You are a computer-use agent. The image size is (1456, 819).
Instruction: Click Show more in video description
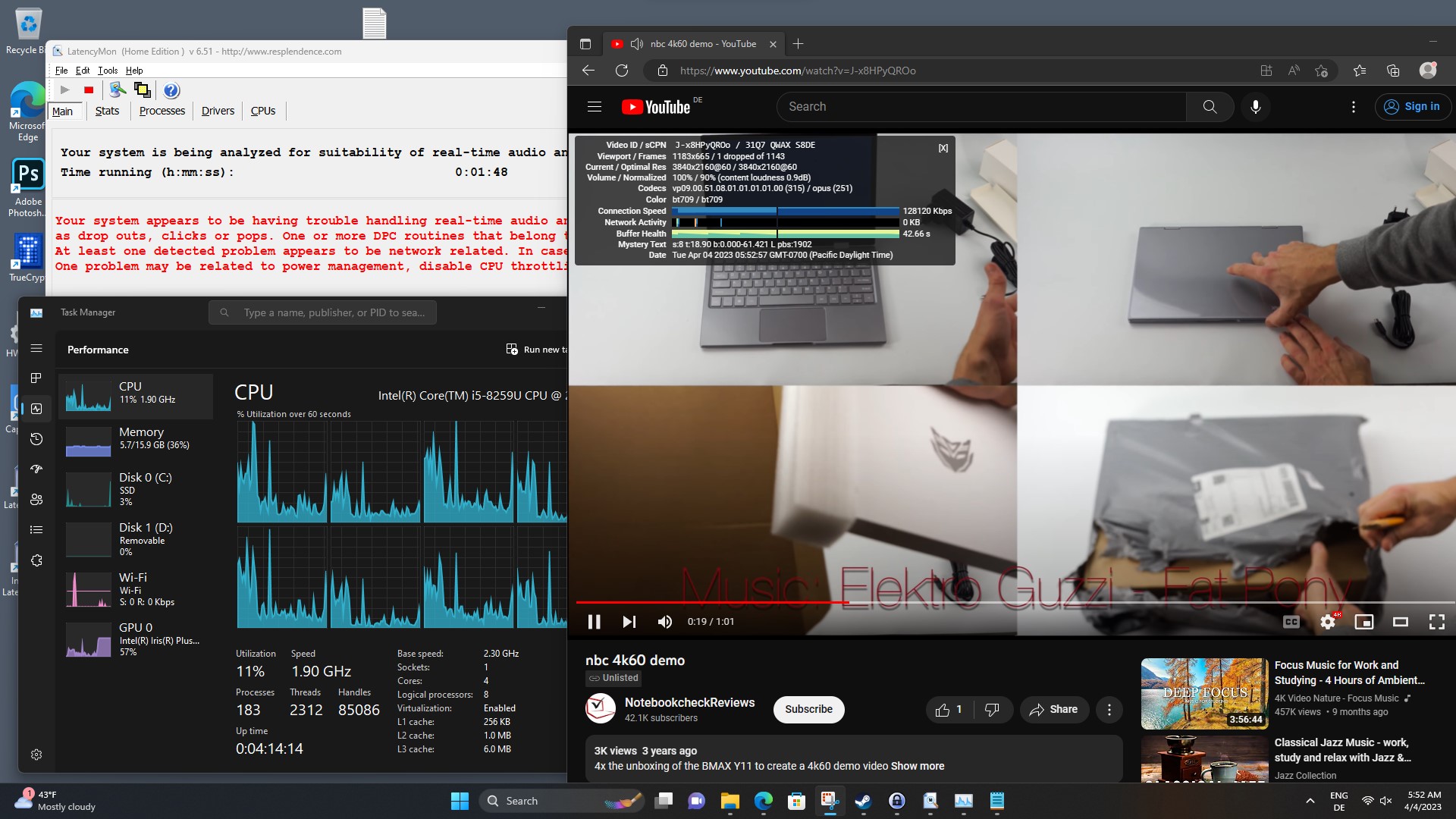coord(918,766)
